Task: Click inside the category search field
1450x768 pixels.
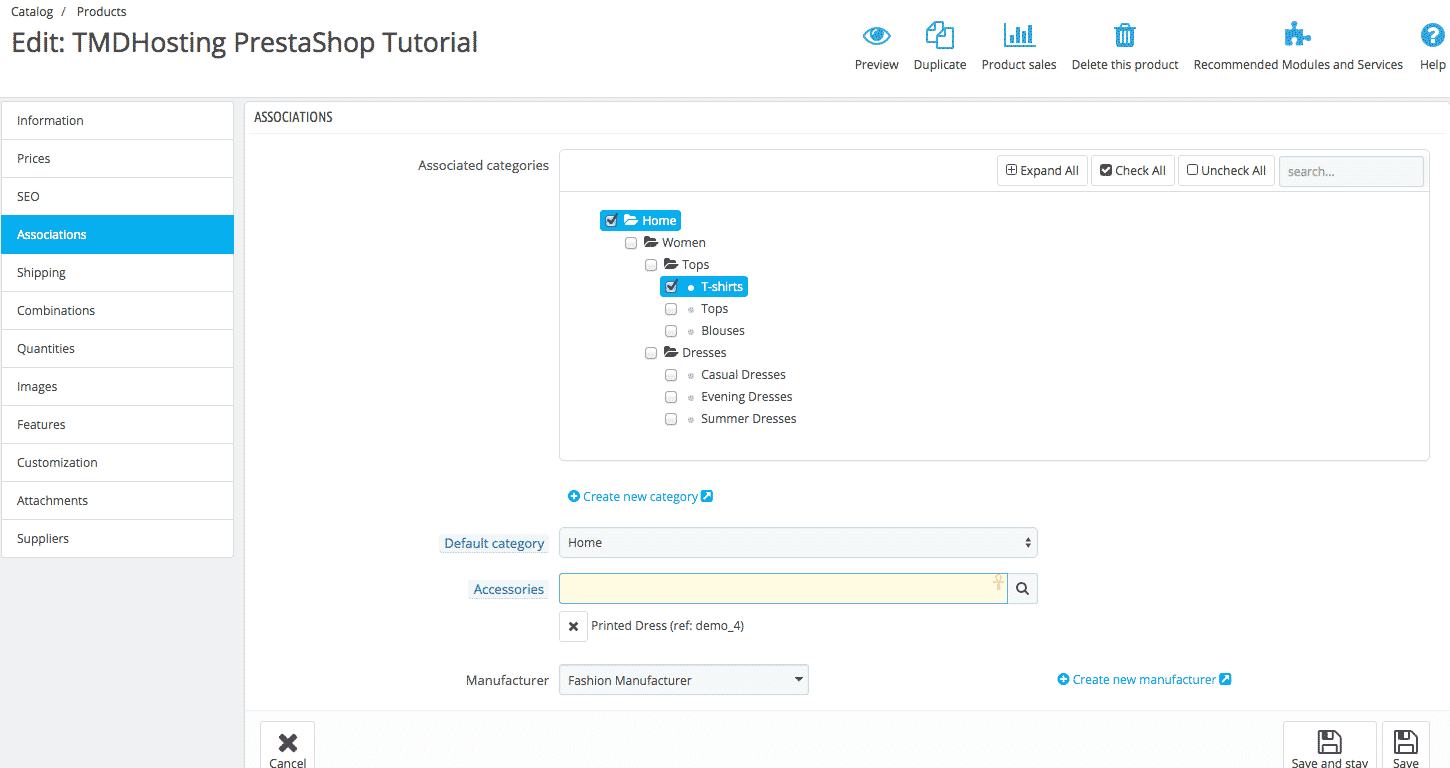Action: pyautogui.click(x=1351, y=171)
